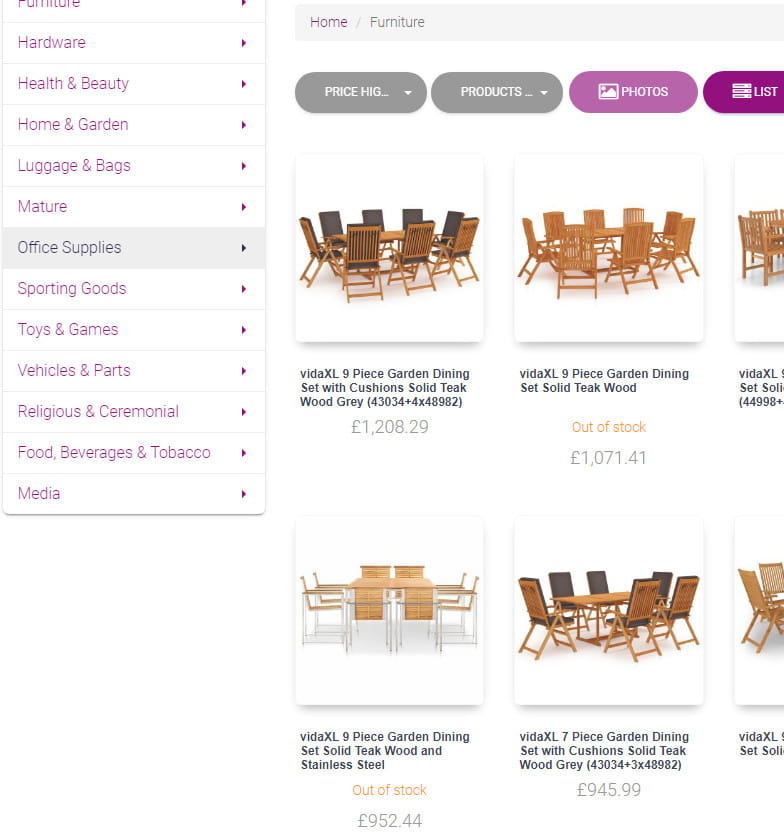Click the Religious & Ceremonial arrow icon

(243, 412)
